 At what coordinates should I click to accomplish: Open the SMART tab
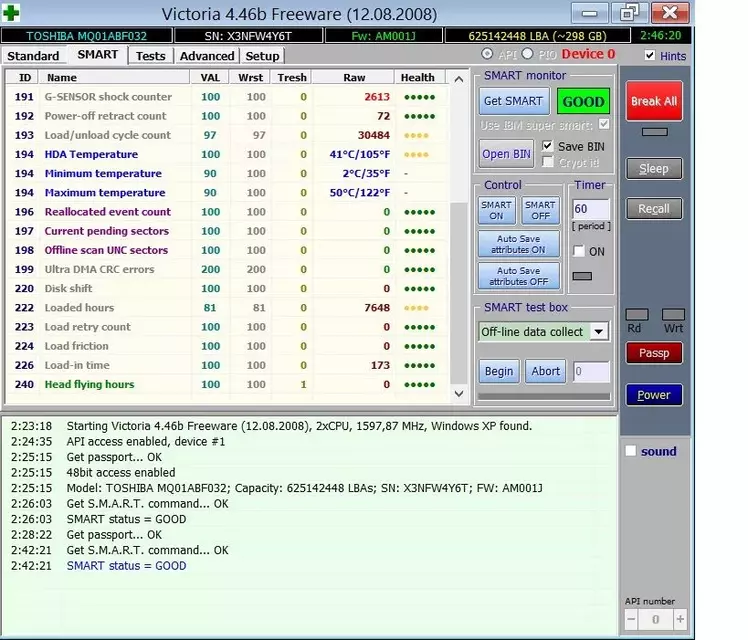tap(97, 55)
